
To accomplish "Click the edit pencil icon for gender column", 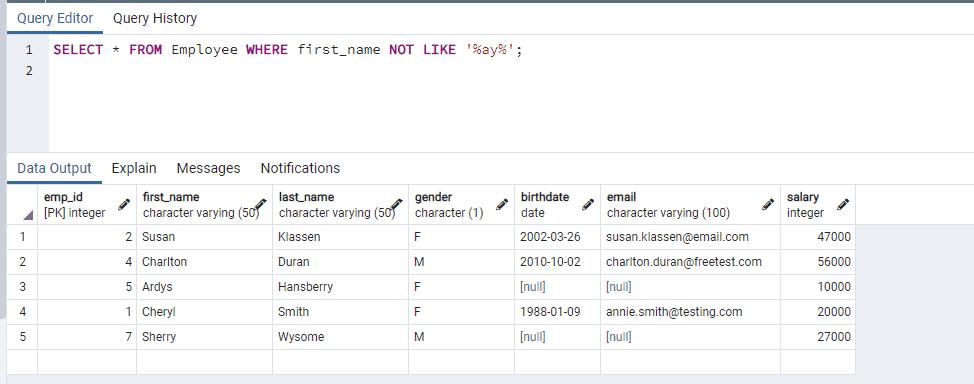I will tap(502, 204).
